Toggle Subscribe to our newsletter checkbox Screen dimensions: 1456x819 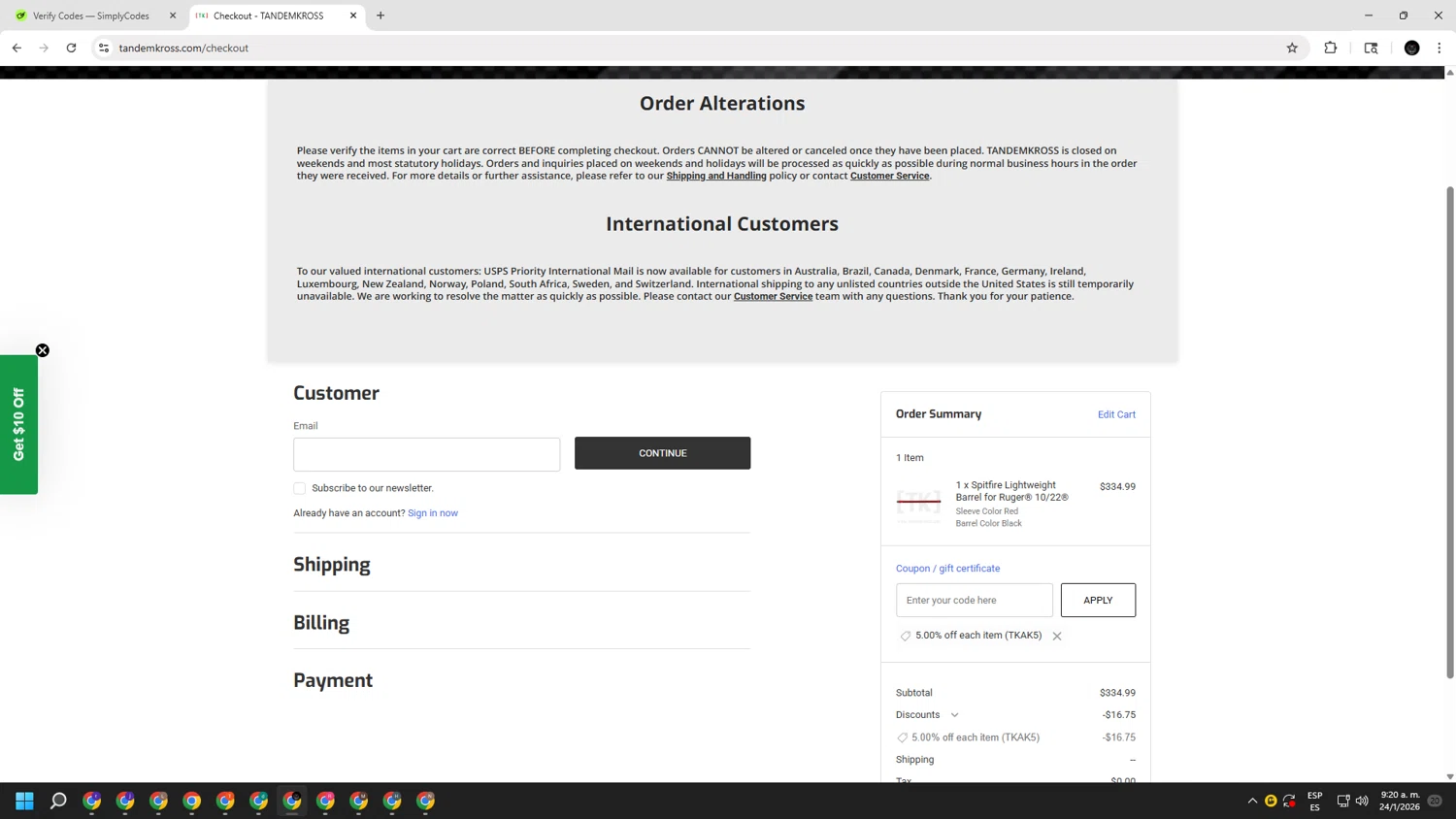click(x=299, y=488)
